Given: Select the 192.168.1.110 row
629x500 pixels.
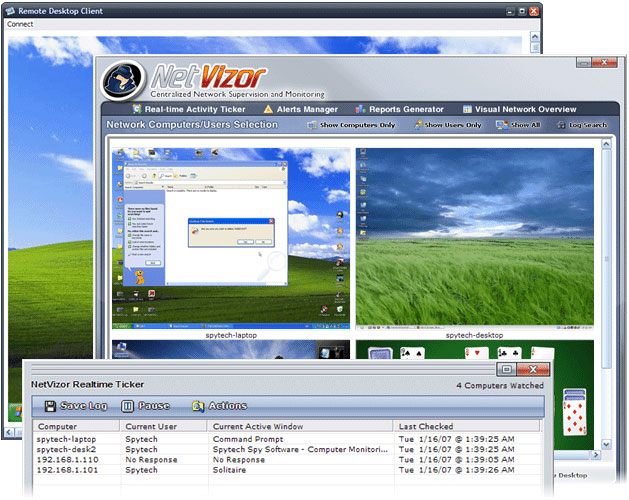Looking at the screenshot, I should [x=287, y=459].
